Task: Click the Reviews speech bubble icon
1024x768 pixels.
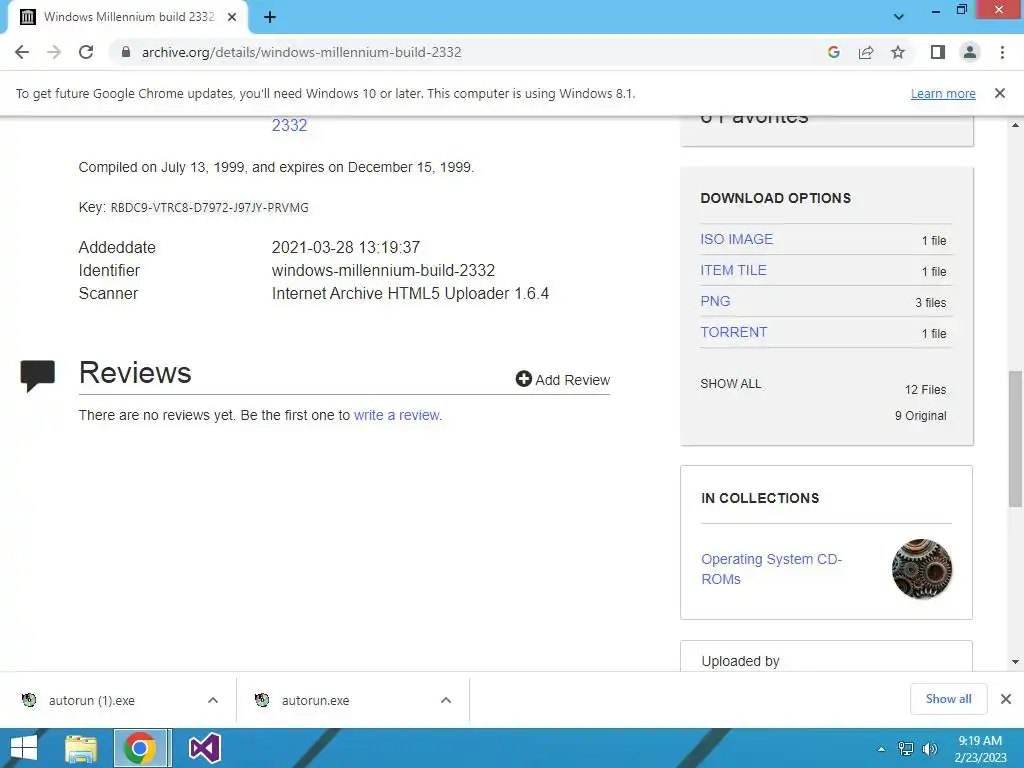Action: pos(38,376)
